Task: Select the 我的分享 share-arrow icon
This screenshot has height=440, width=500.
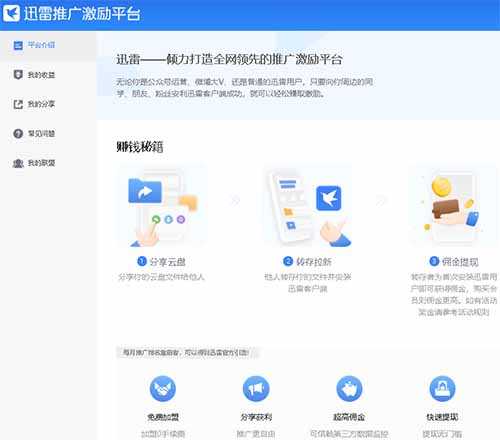Action: click(18, 104)
